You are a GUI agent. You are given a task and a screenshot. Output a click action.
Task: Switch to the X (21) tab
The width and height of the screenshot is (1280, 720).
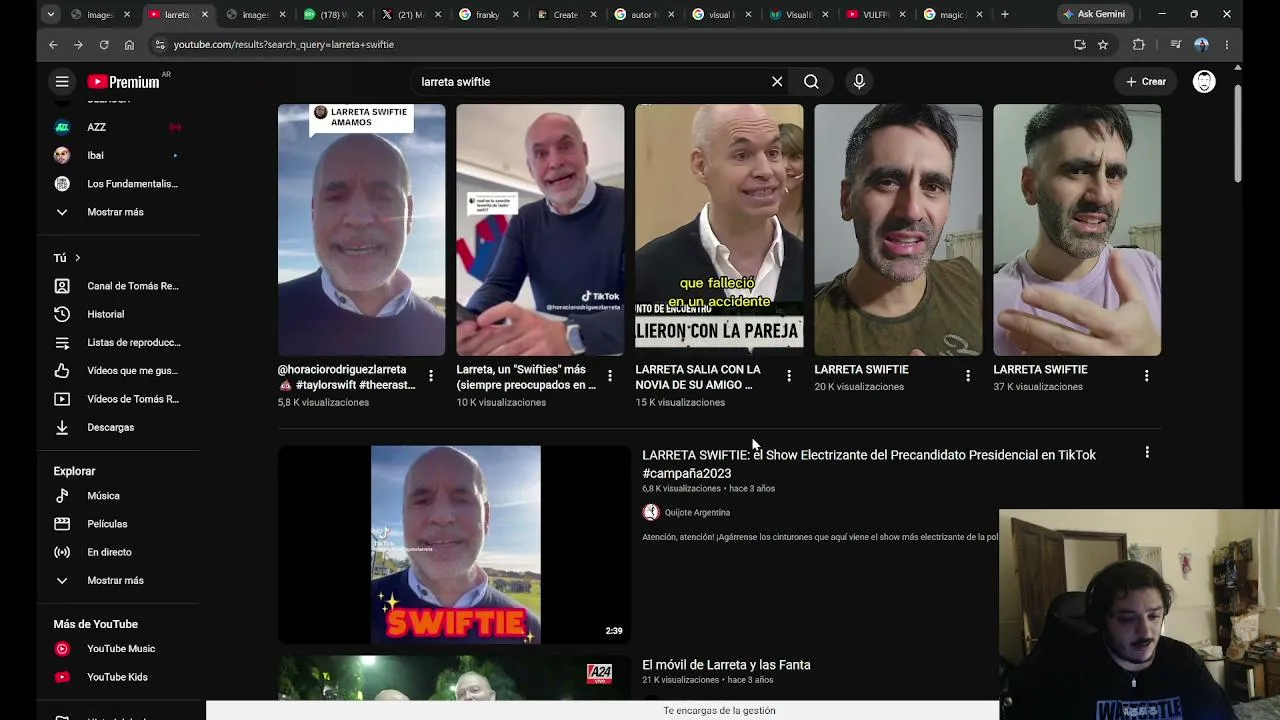coord(412,14)
